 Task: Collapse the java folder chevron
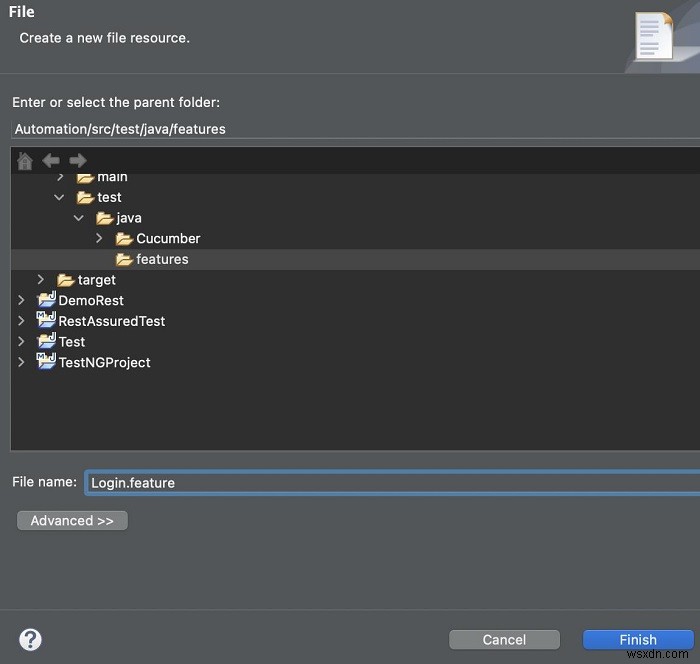pos(79,218)
